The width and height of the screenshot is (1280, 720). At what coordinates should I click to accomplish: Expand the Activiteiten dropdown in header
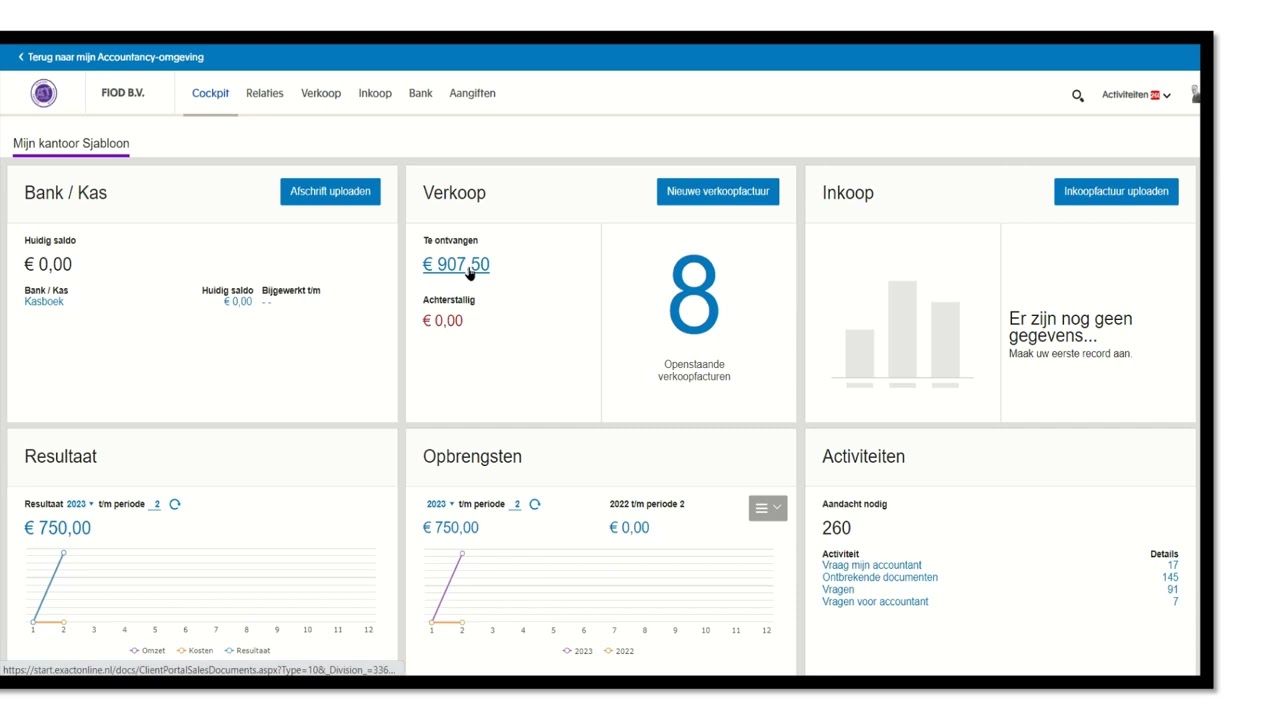pos(1167,96)
